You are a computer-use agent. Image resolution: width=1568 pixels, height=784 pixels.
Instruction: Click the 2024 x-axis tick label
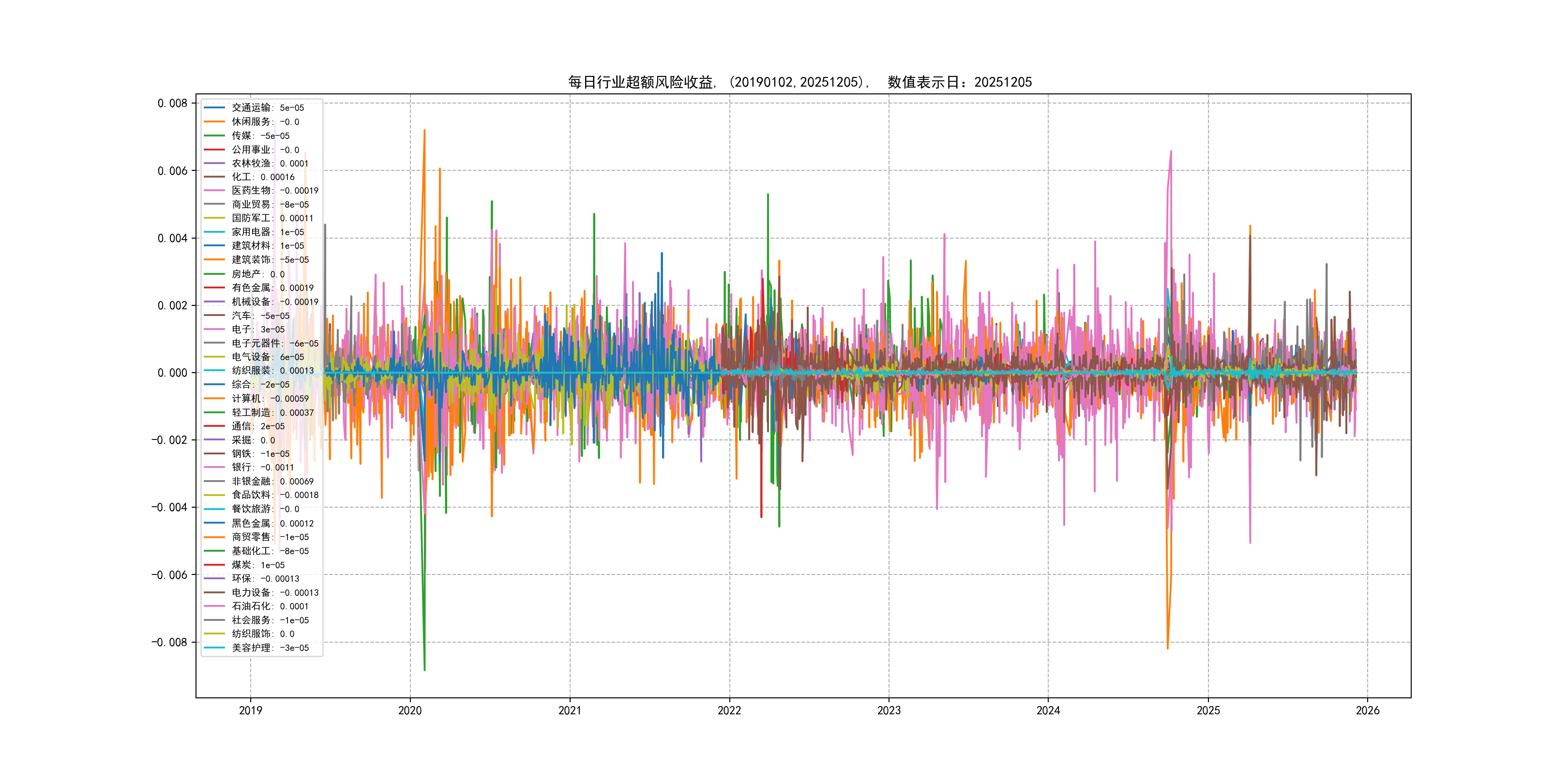(x=1048, y=710)
